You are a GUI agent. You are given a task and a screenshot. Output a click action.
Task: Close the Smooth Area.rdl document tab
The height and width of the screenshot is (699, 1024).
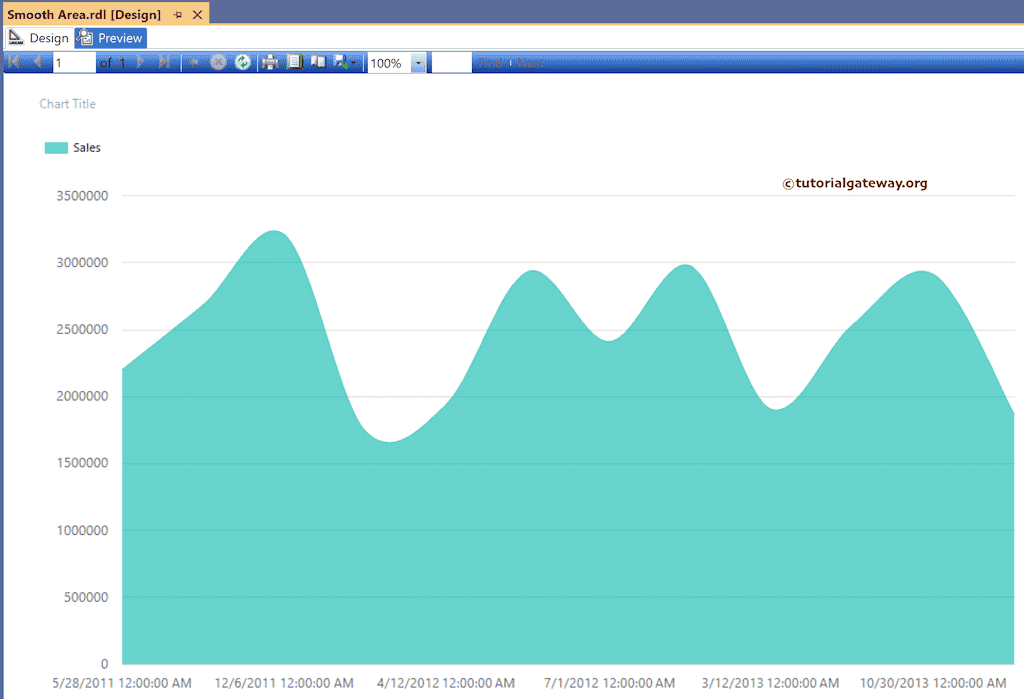coord(197,14)
